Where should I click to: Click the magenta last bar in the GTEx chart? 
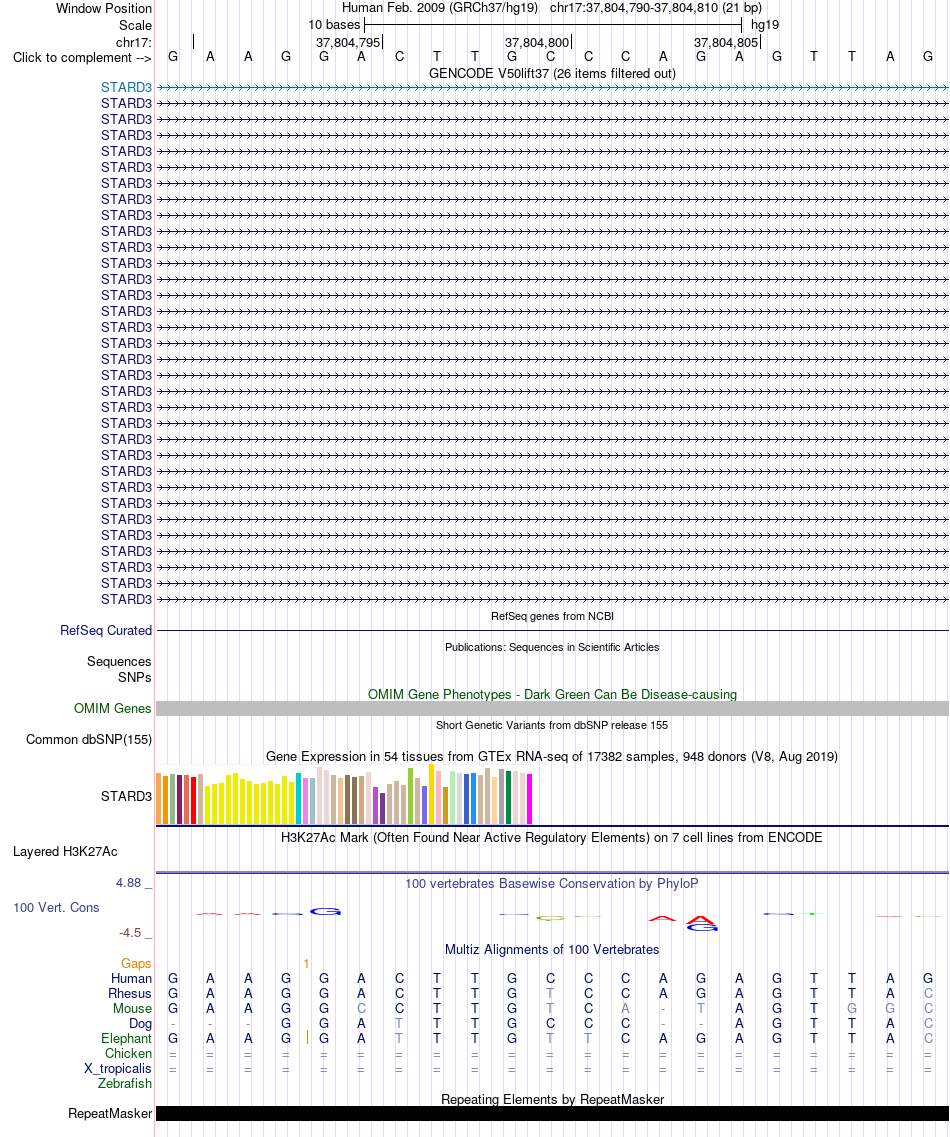tap(529, 799)
